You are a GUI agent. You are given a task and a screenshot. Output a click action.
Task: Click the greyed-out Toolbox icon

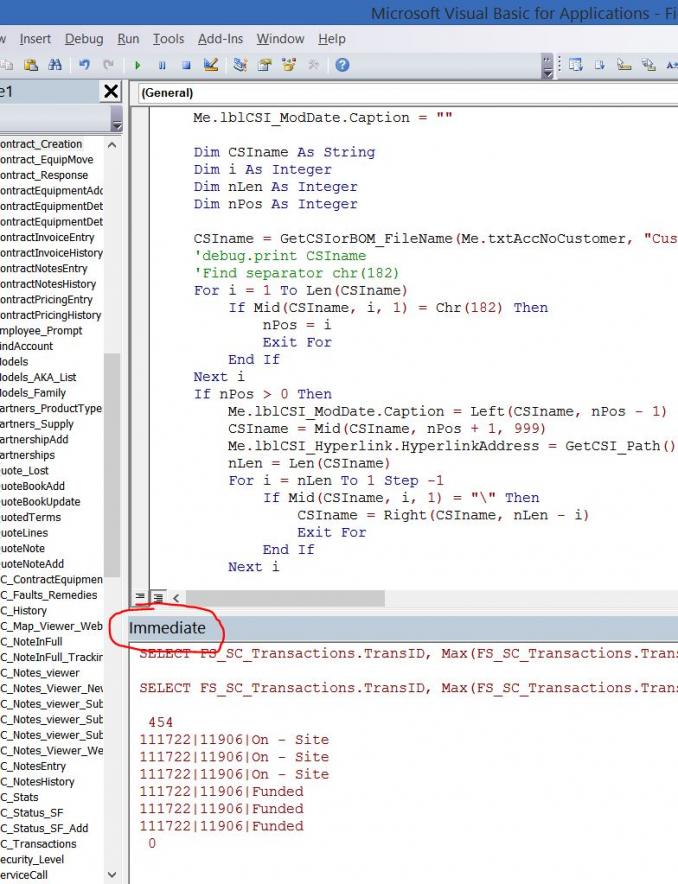pyautogui.click(x=313, y=65)
